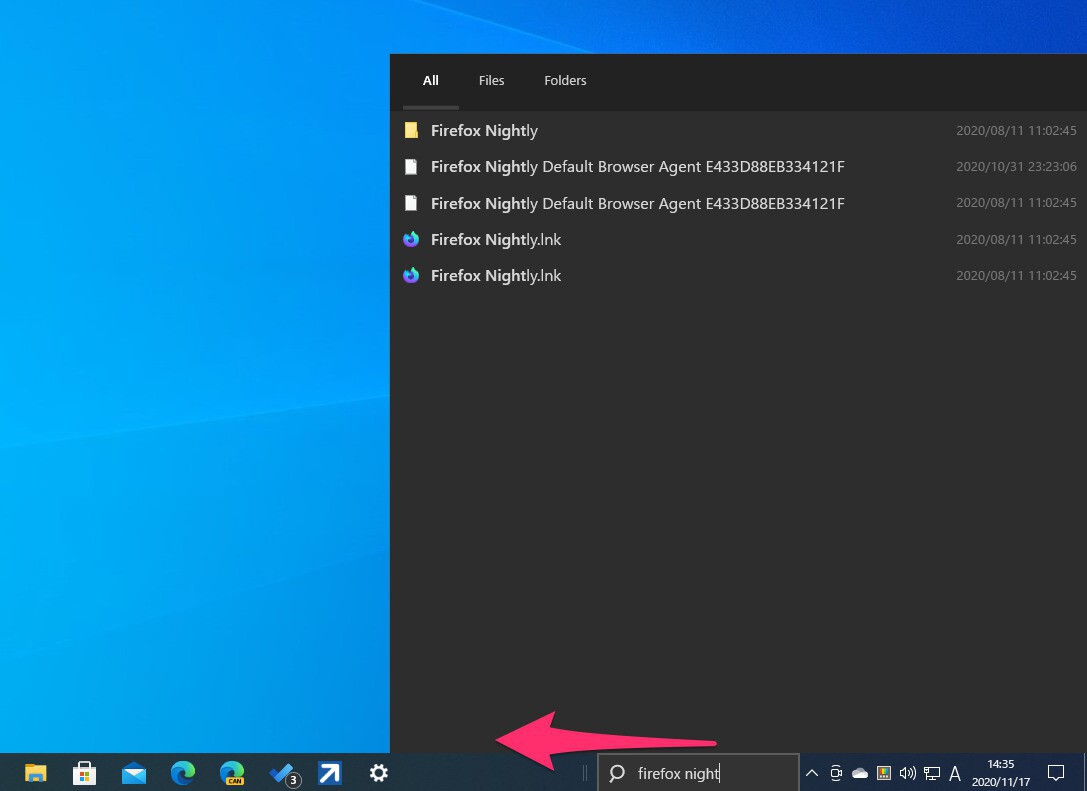The width and height of the screenshot is (1087, 791).
Task: Click the OneDrive cloud tray icon
Action: tap(859, 773)
